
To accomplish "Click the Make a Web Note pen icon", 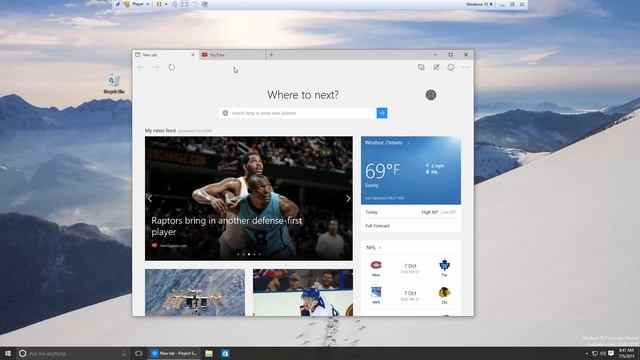I will click(436, 67).
